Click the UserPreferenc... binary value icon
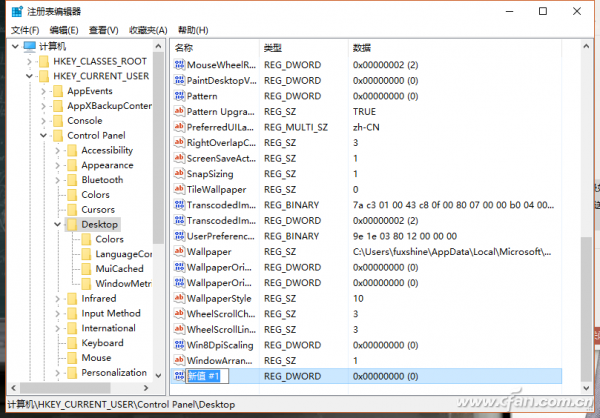Viewport: 600px width, 418px height. tap(179, 236)
